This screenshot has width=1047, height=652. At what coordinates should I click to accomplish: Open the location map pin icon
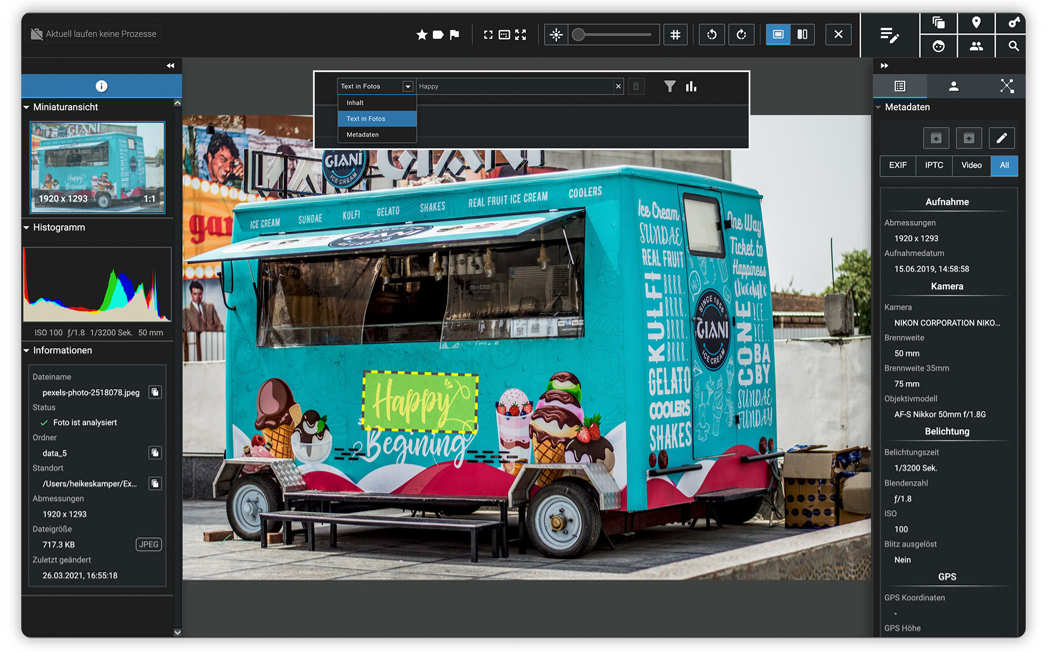976,23
